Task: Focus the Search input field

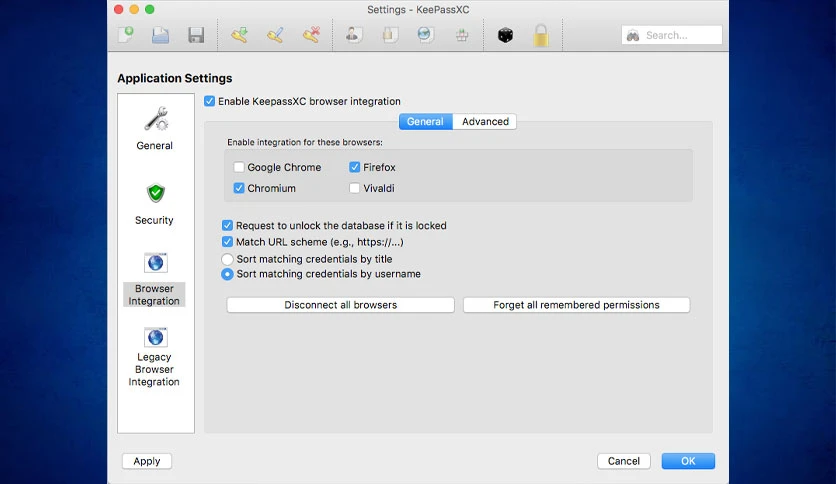Action: point(672,35)
